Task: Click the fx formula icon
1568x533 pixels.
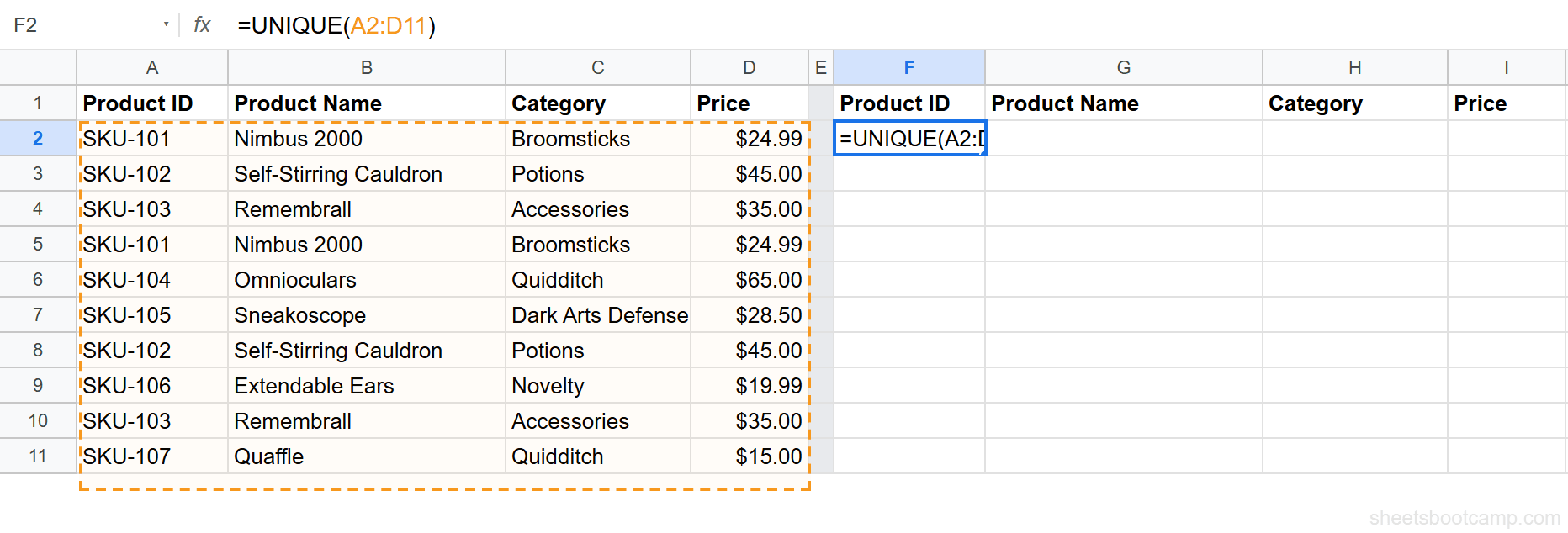Action: (x=202, y=25)
